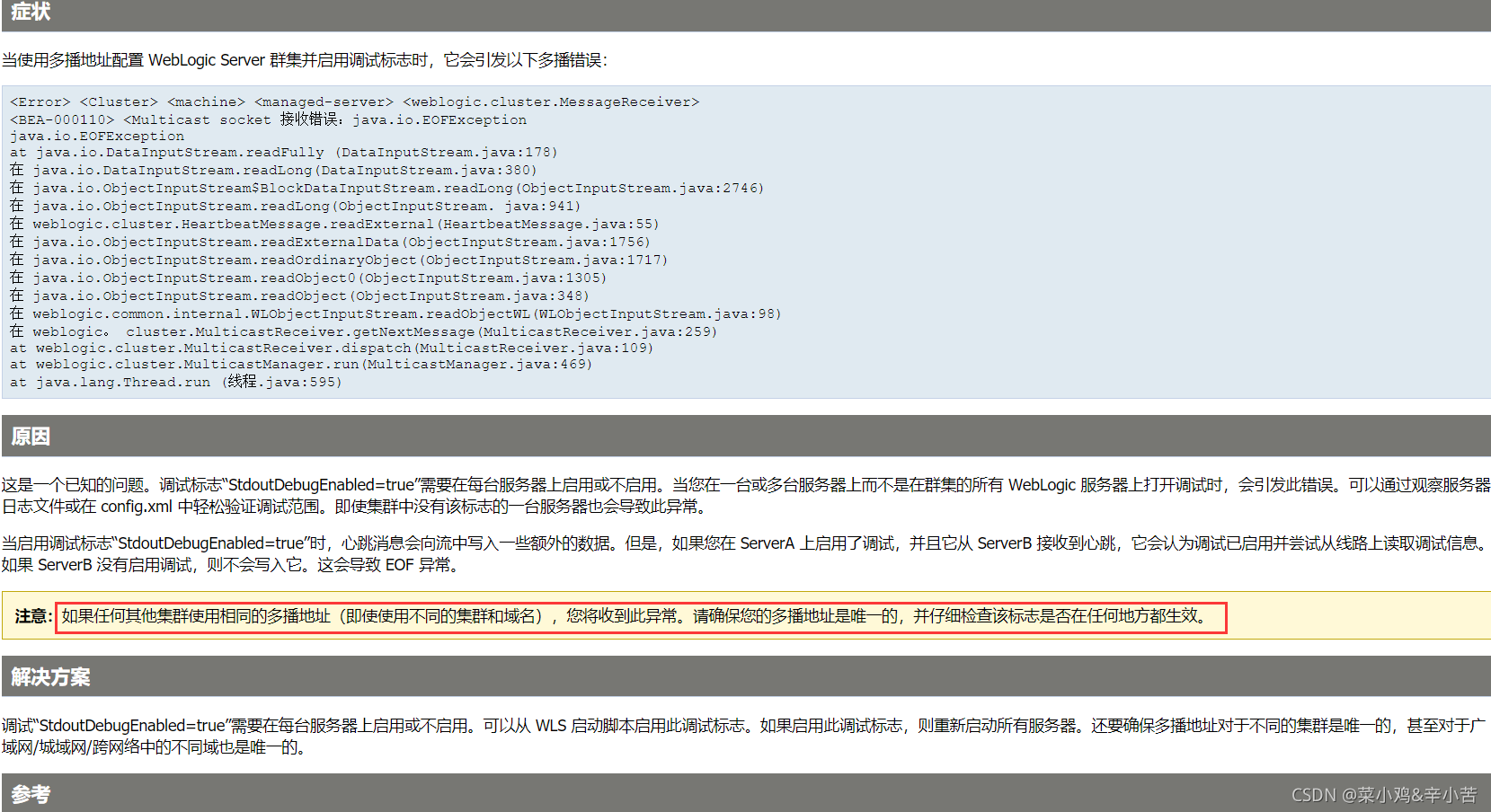The image size is (1491, 812).
Task: Click the line starting 如果 ServerB 没有启用调试
Action: pos(232,565)
